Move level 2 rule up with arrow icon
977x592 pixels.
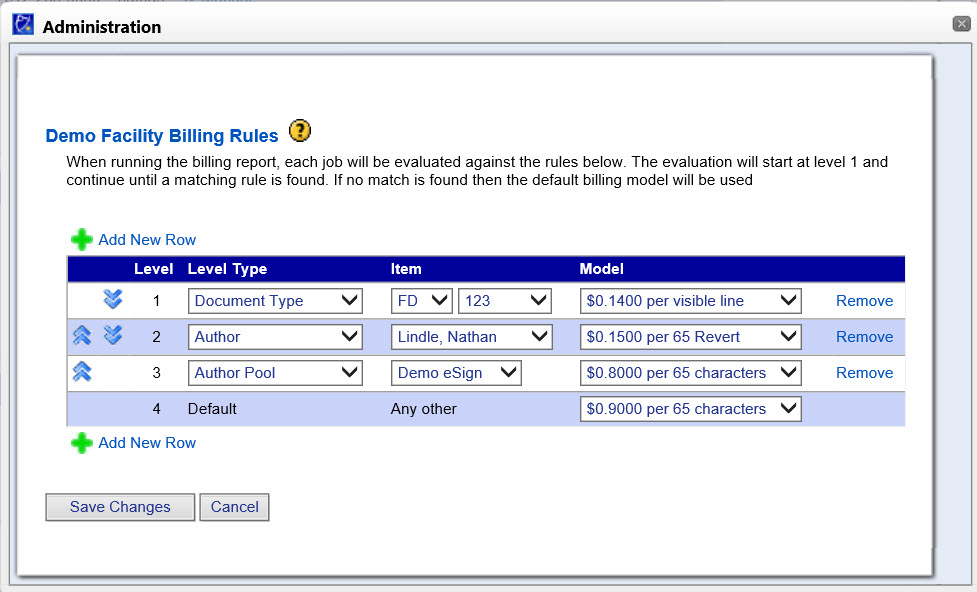[x=82, y=336]
